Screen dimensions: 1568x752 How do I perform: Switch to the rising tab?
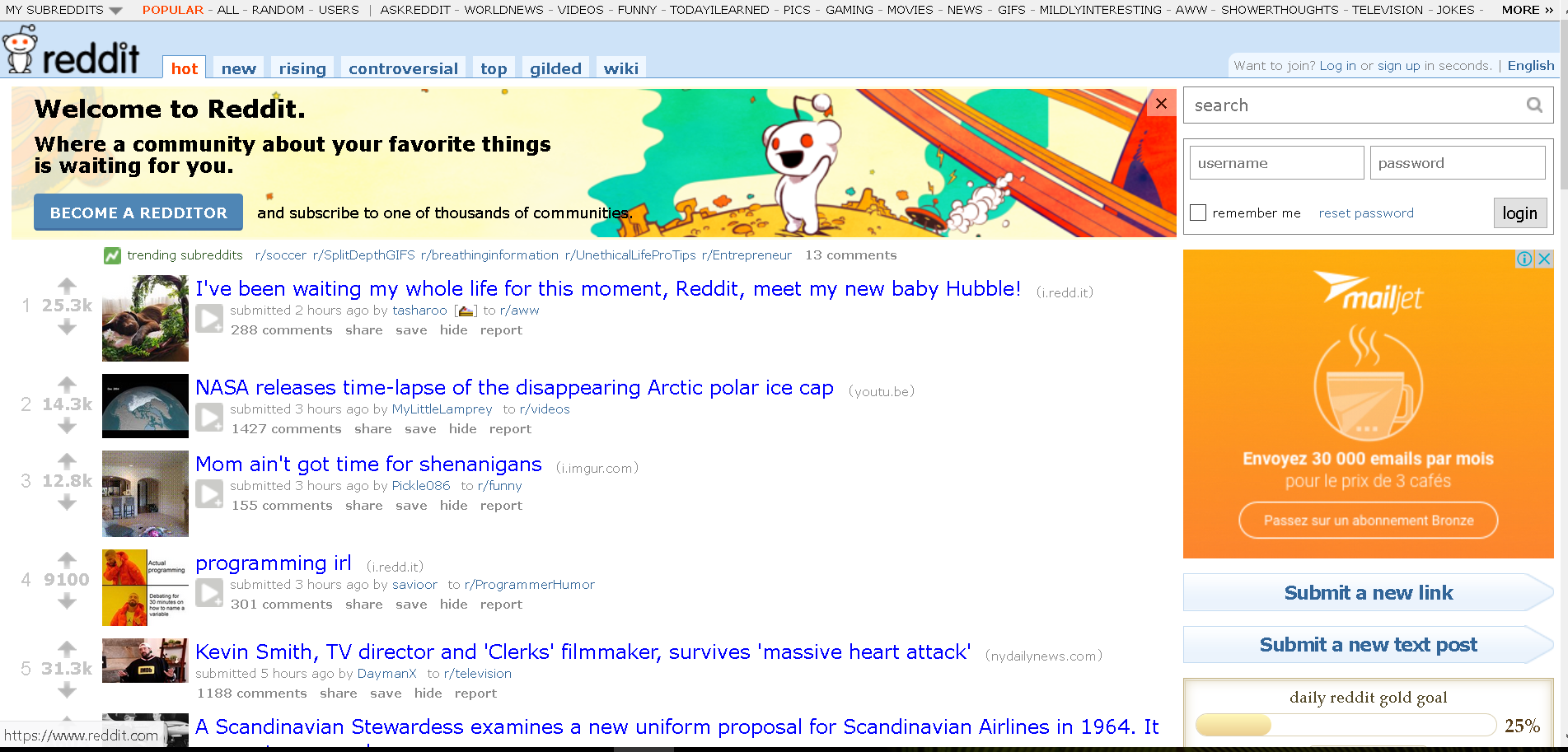click(302, 68)
